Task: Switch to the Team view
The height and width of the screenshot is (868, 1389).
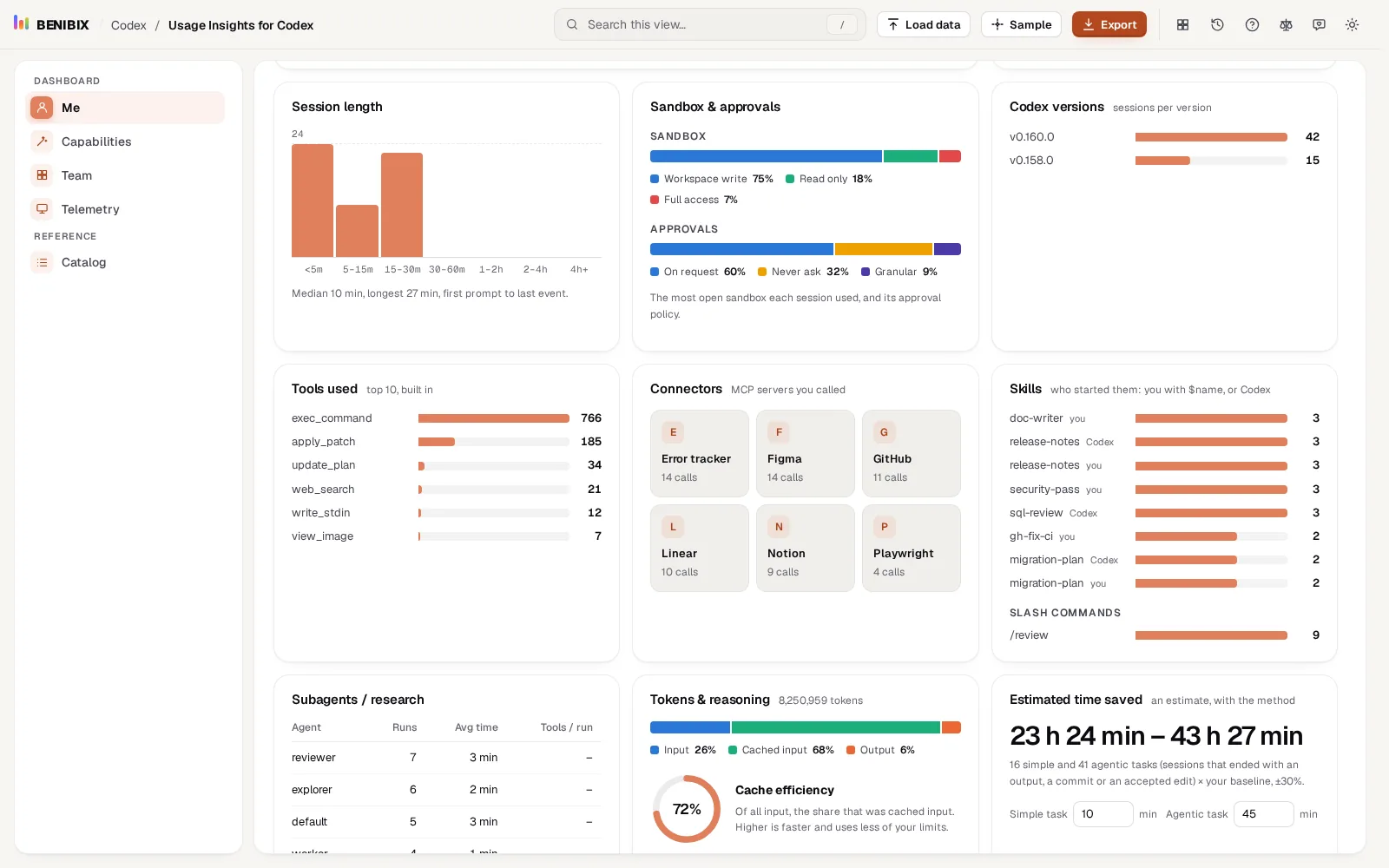Action: pos(125,175)
